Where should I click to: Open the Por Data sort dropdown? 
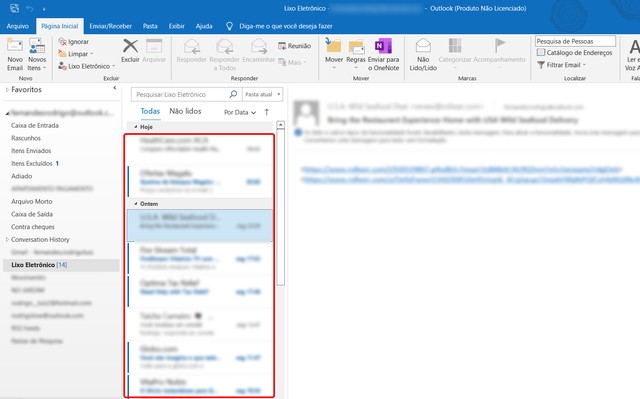240,112
